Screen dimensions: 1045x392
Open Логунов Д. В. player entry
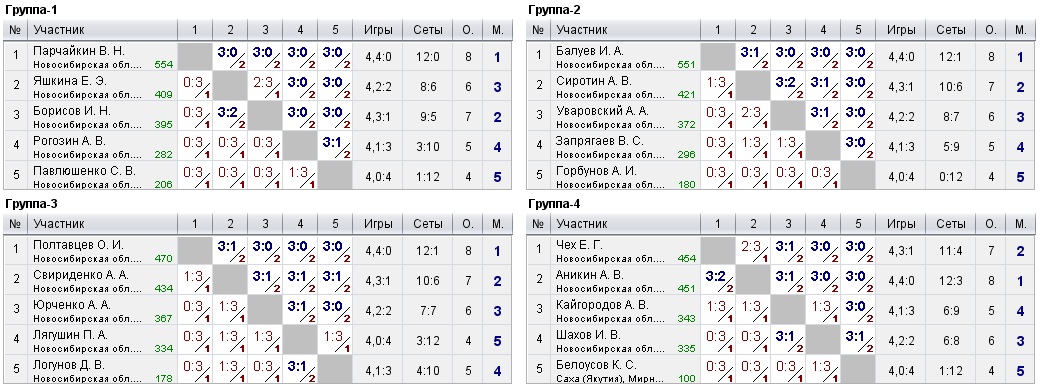(65, 365)
